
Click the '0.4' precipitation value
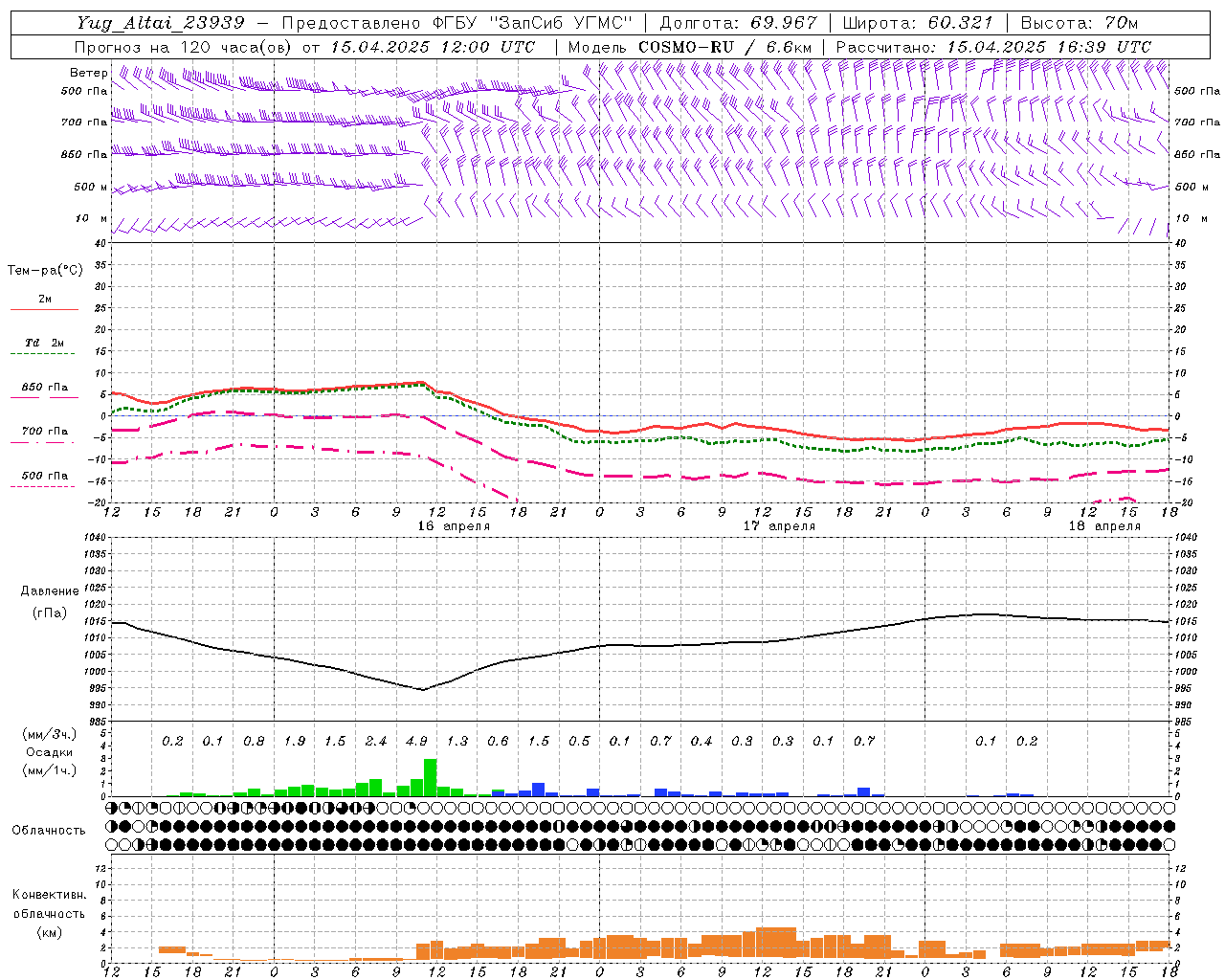(x=702, y=742)
